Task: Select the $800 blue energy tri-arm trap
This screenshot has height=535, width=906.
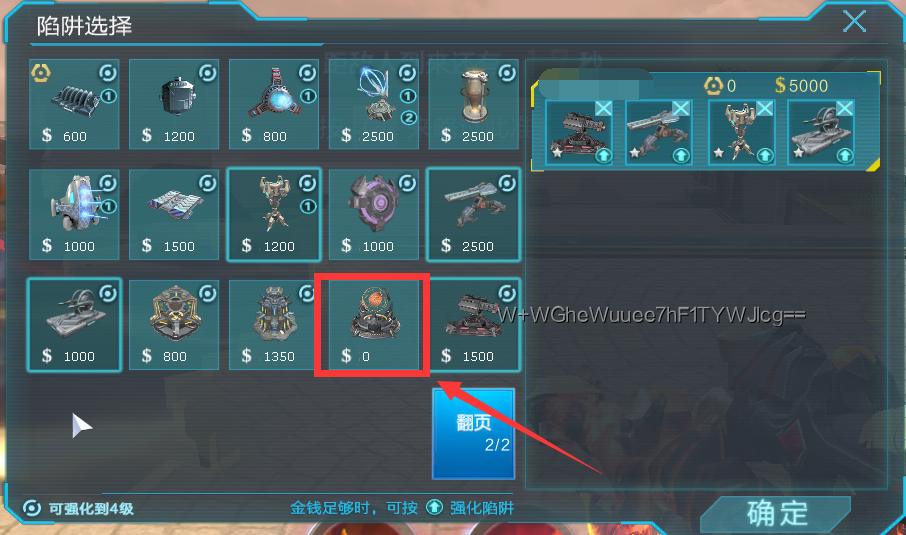Action: tap(273, 105)
